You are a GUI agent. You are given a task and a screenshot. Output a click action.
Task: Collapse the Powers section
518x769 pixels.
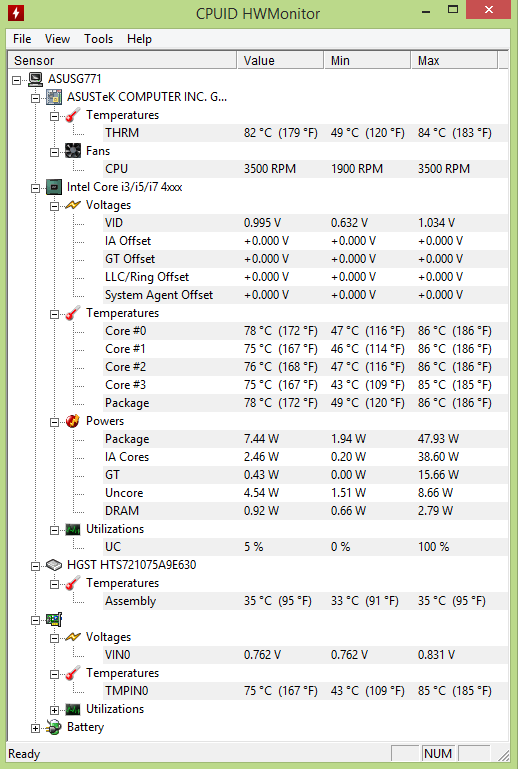tap(54, 422)
